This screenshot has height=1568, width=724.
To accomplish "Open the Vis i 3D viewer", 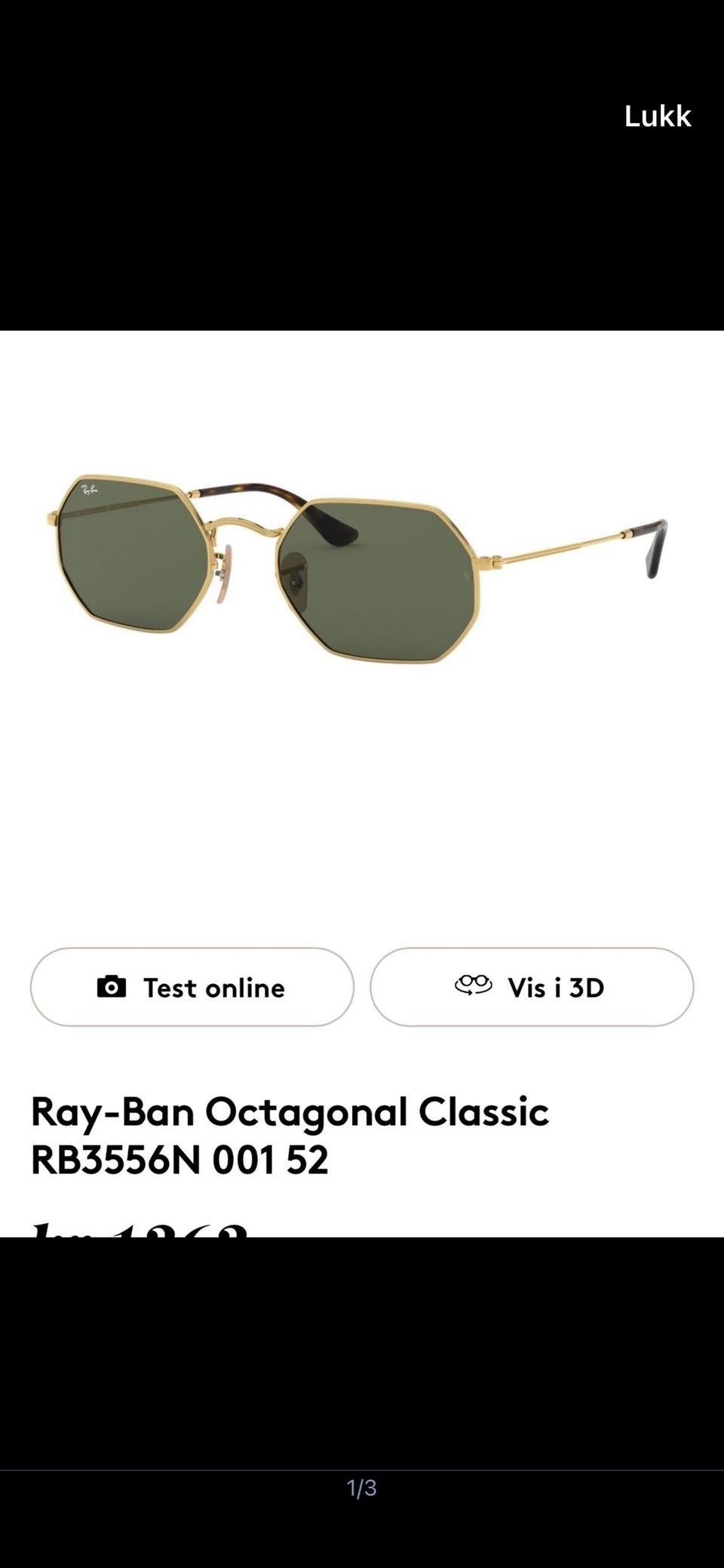I will [x=532, y=987].
